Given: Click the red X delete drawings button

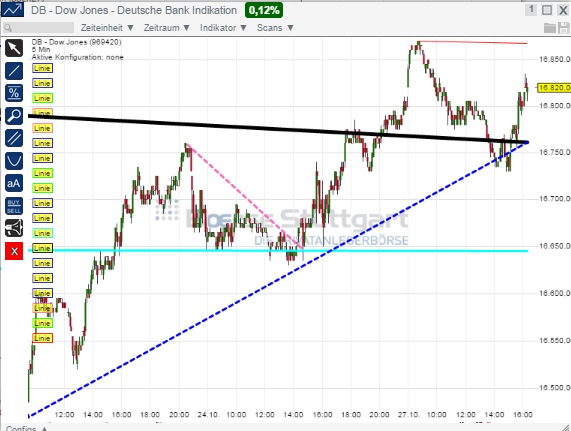Looking at the screenshot, I should 14,251.
